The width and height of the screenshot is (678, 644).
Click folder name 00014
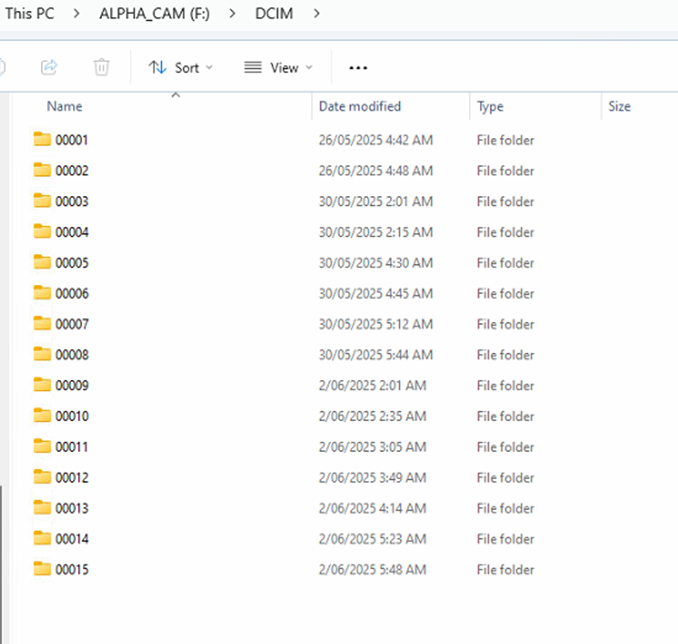coord(72,539)
